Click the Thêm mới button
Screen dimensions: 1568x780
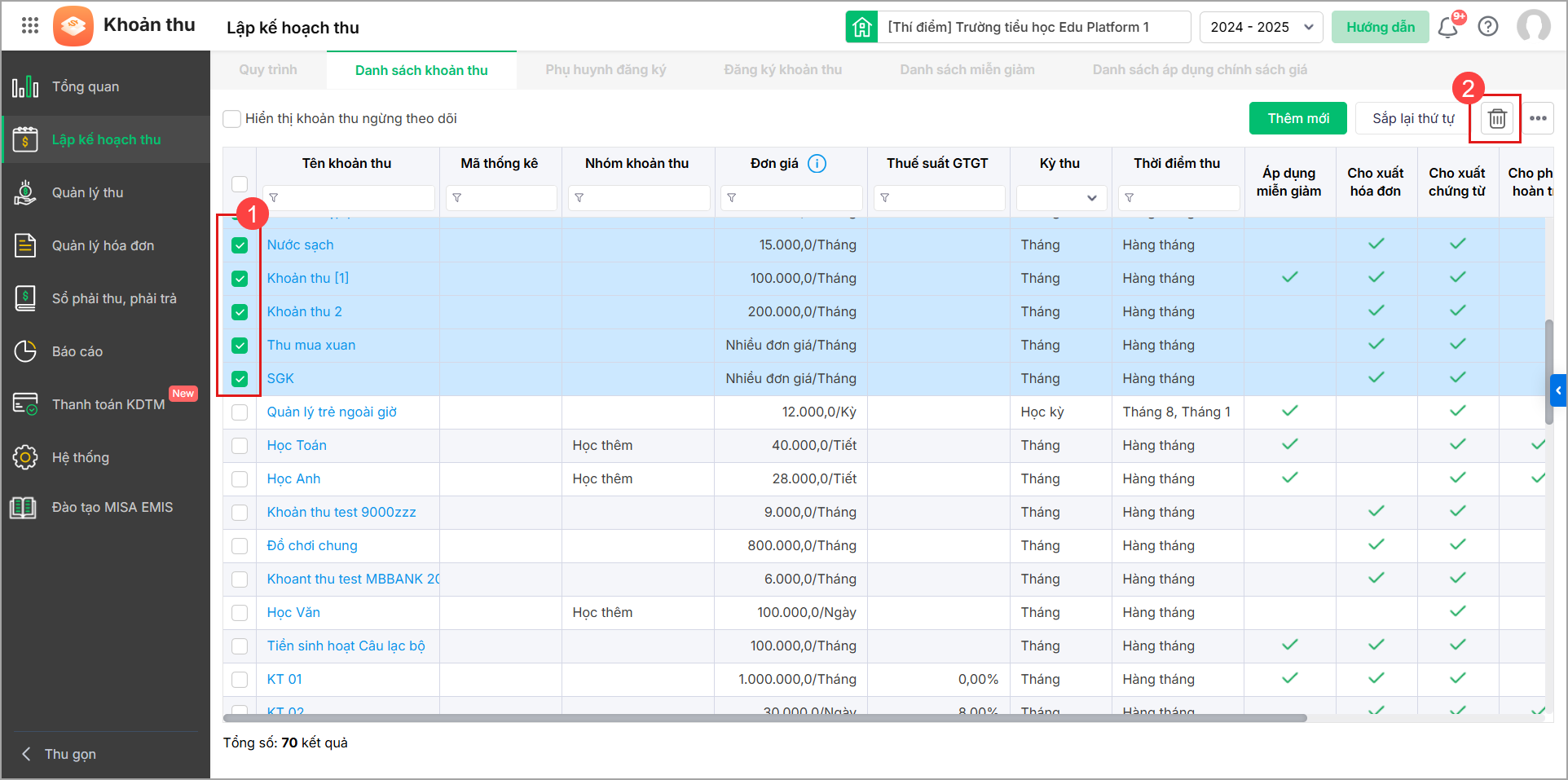[x=1297, y=119]
